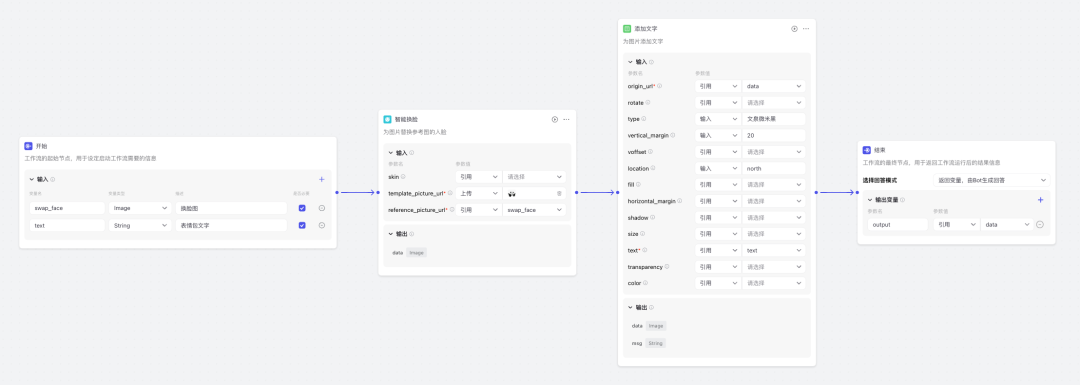Remove the swap_face variable row
The height and width of the screenshot is (385, 1080).
tap(322, 208)
